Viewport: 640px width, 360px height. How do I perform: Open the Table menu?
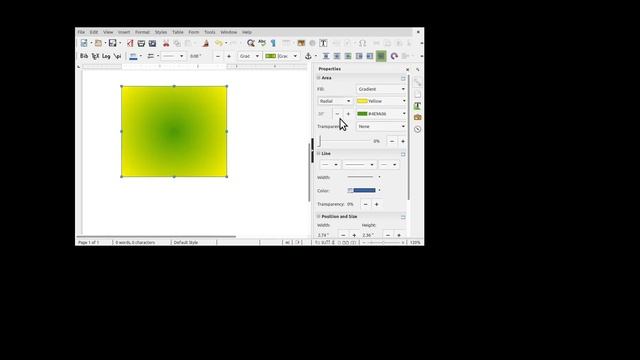coord(178,32)
